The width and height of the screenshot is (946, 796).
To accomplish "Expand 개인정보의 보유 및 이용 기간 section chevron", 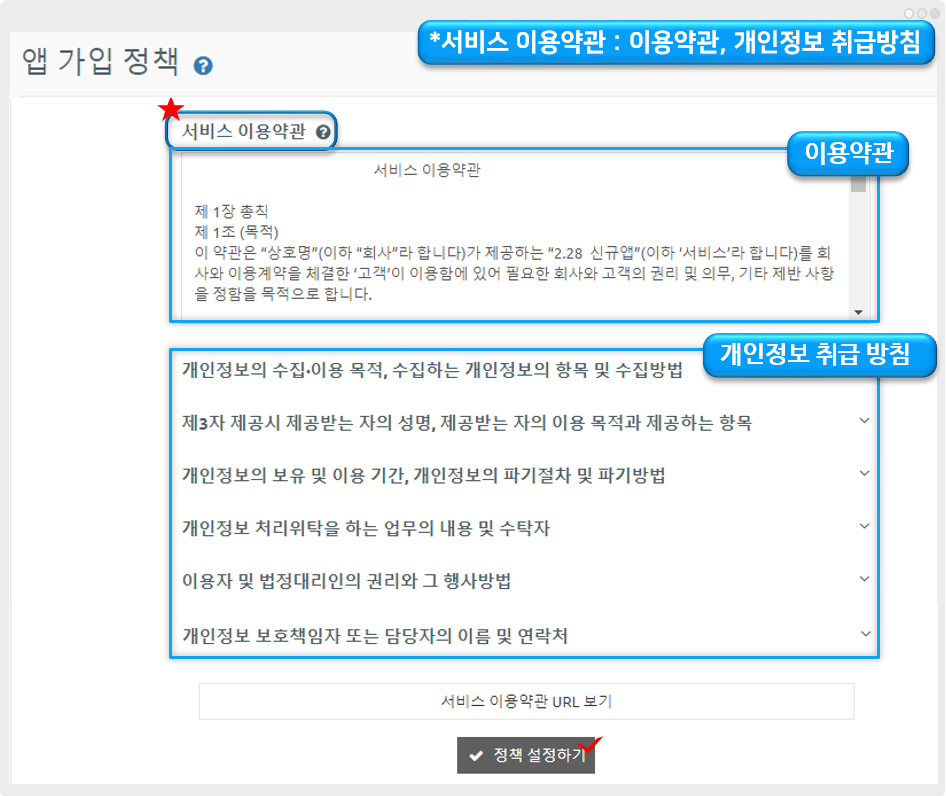I will [x=864, y=474].
